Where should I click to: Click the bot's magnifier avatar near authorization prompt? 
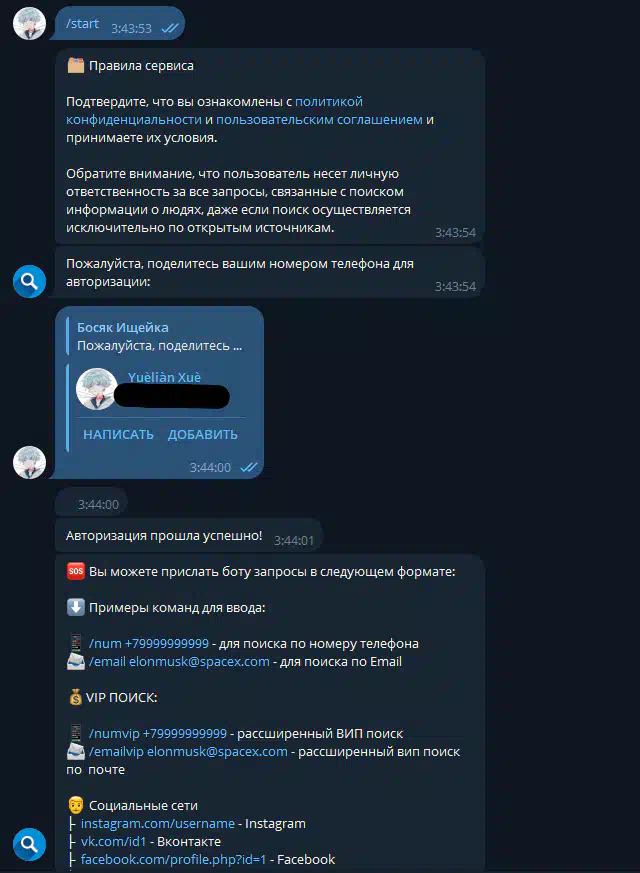point(29,281)
